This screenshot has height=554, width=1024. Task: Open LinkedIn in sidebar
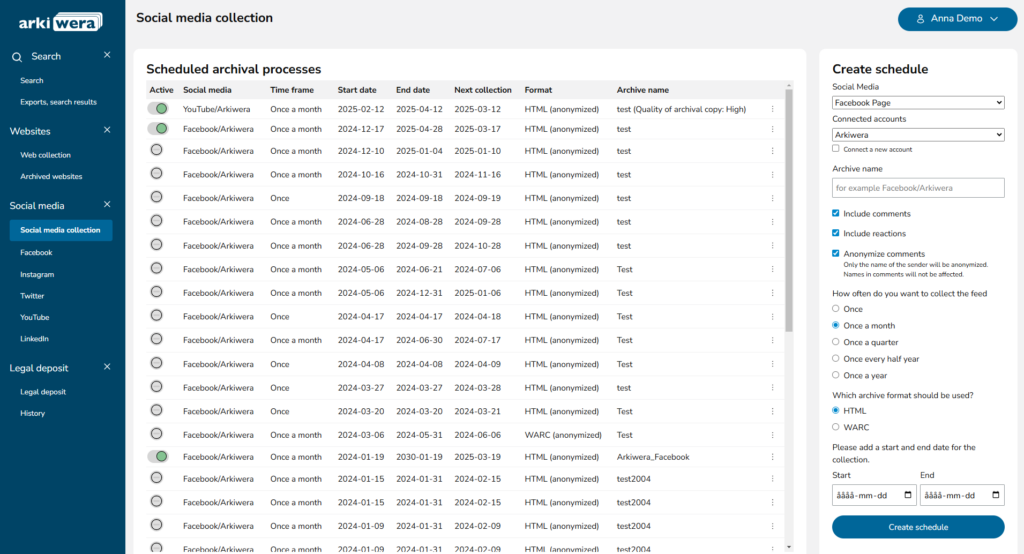(x=34, y=339)
